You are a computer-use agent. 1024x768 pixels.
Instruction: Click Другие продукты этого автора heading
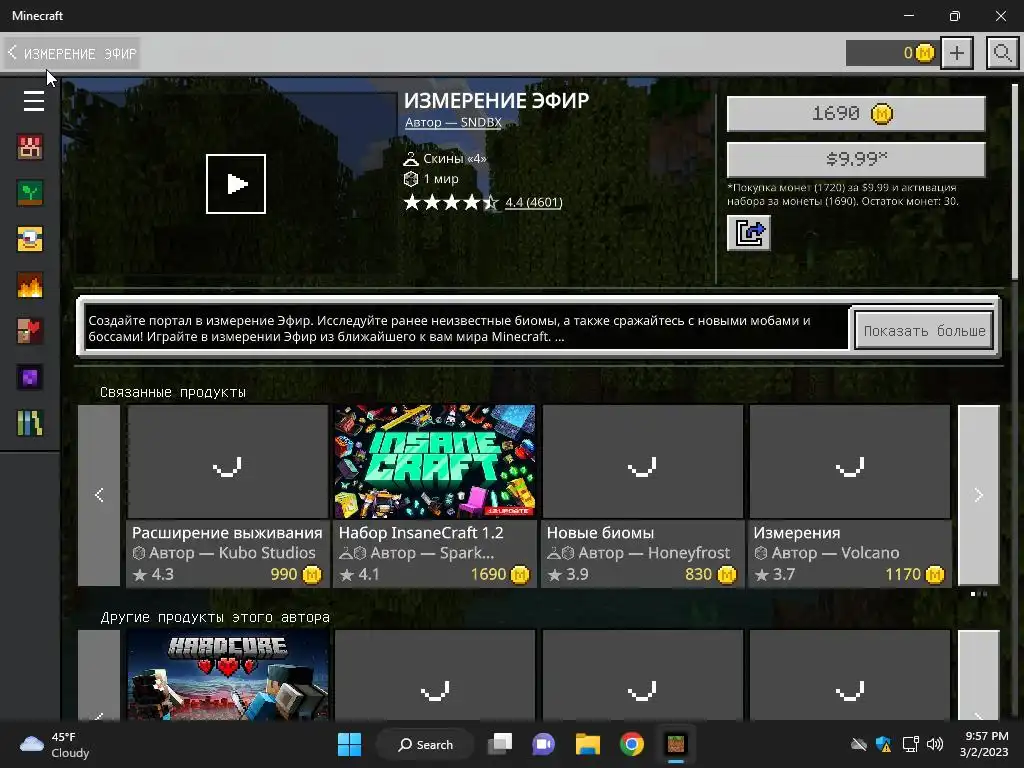(x=215, y=617)
